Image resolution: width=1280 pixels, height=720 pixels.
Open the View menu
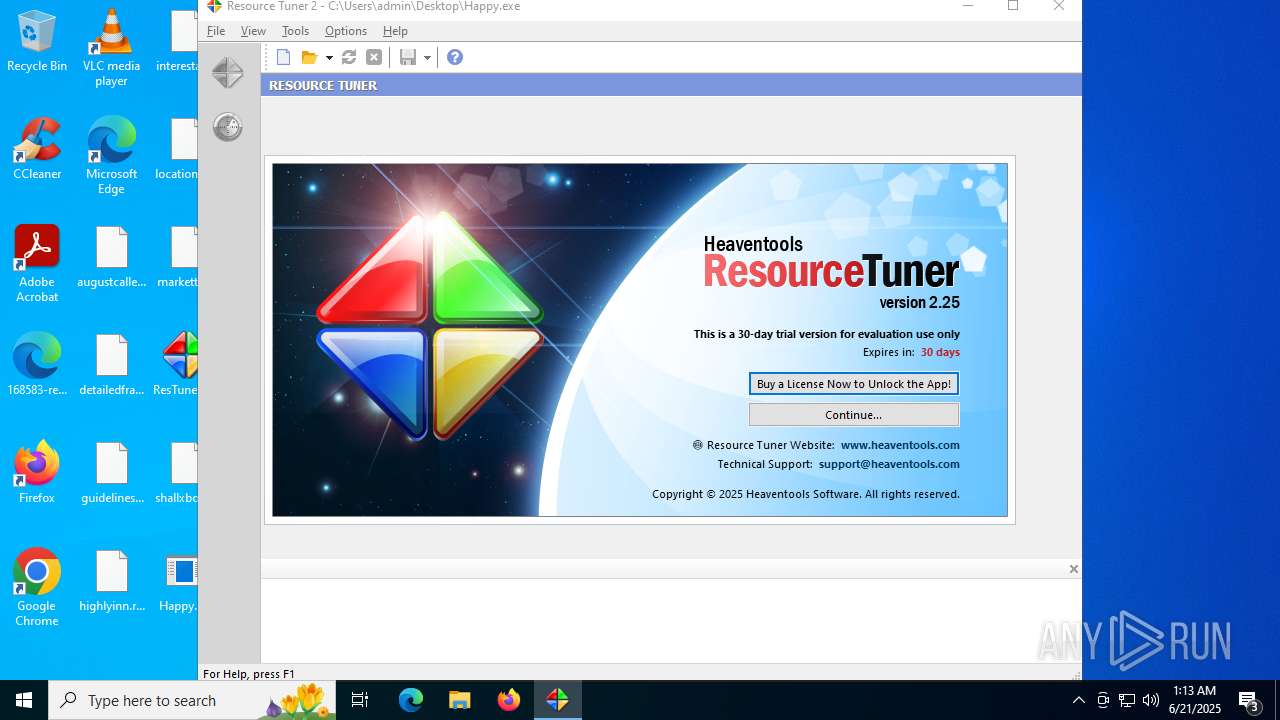[x=253, y=31]
